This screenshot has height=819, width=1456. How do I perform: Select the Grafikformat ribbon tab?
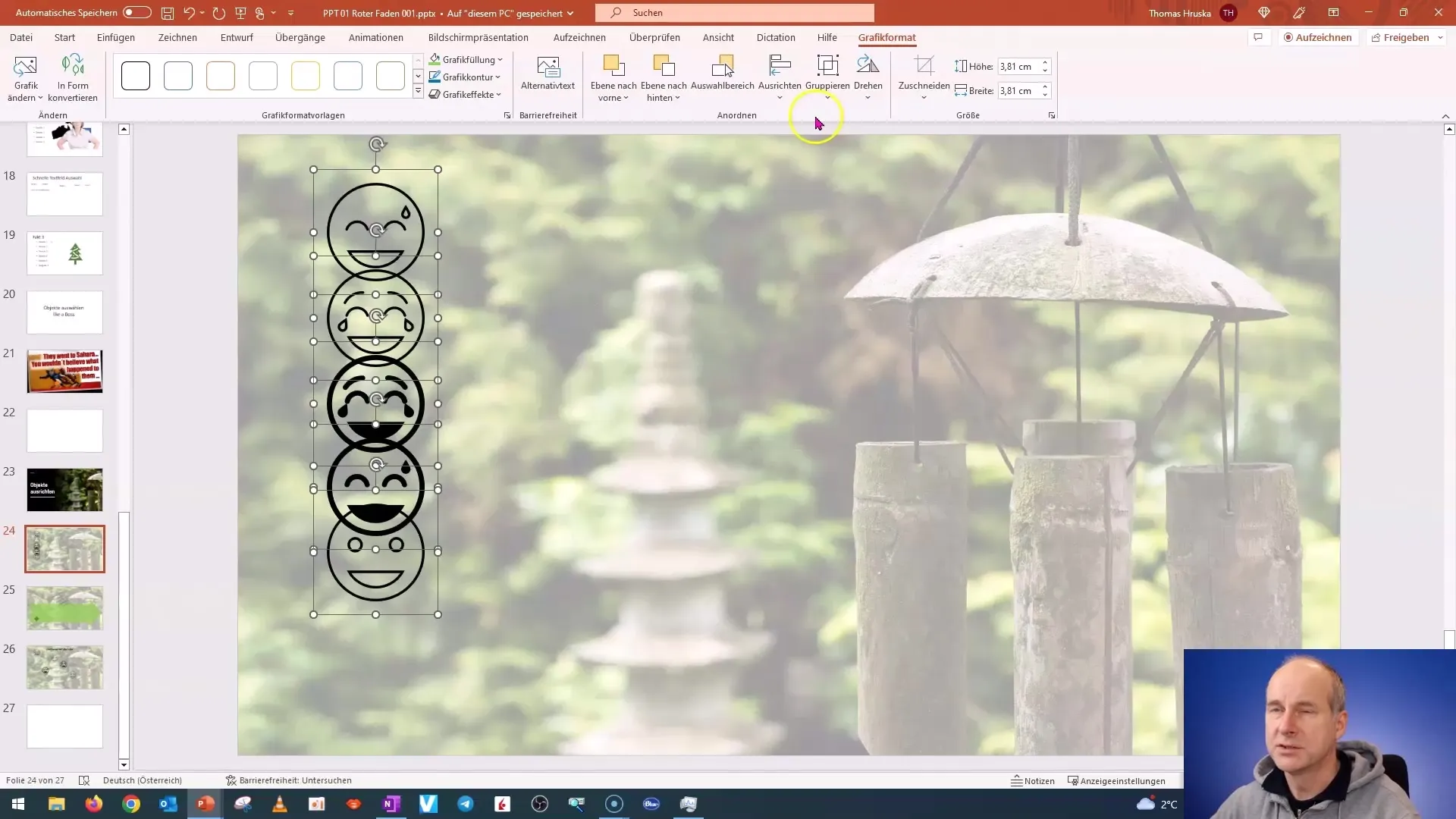886,37
